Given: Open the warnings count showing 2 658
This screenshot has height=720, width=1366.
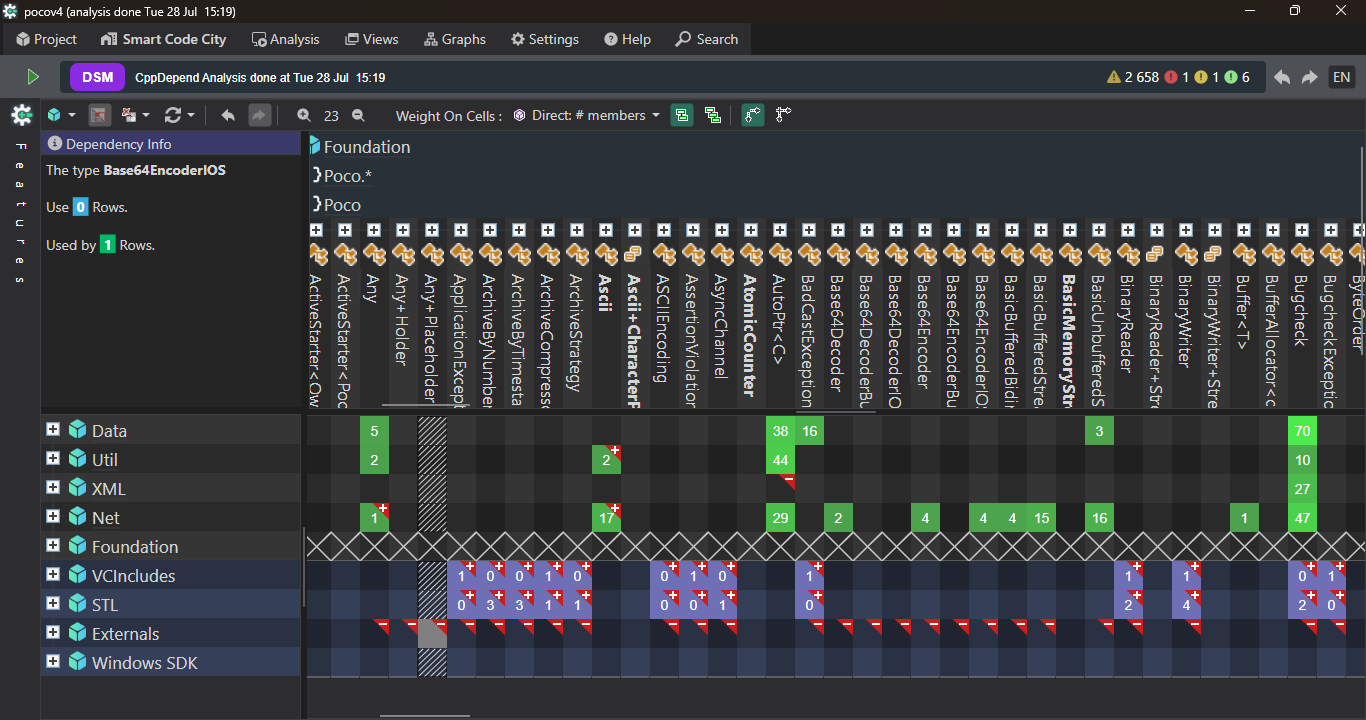Looking at the screenshot, I should click(1133, 77).
